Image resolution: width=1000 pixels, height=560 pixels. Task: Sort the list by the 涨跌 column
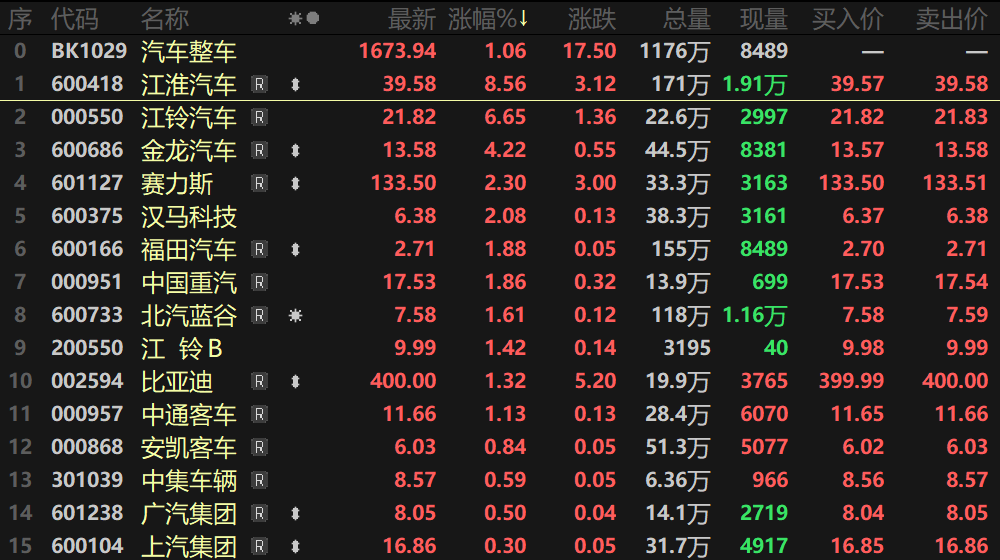592,19
